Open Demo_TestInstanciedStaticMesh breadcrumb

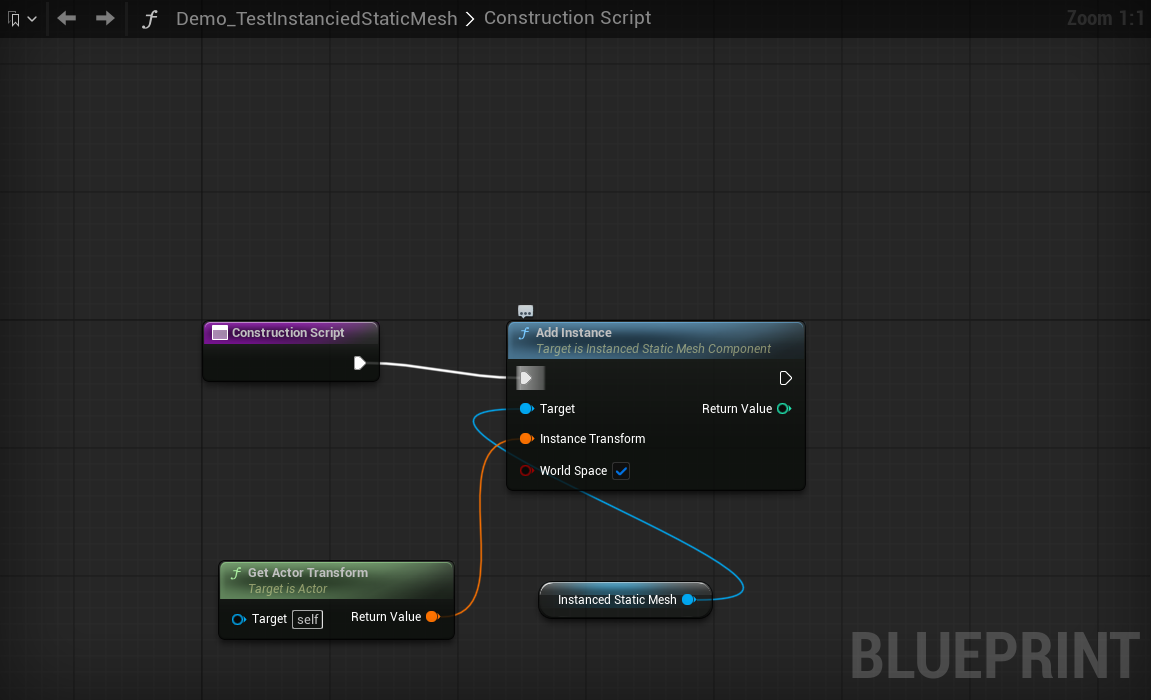coord(316,18)
